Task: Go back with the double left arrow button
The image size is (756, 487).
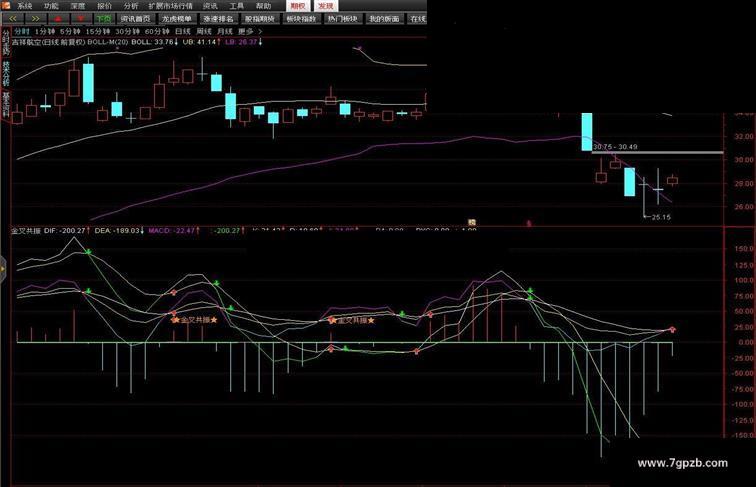Action: 13,19
